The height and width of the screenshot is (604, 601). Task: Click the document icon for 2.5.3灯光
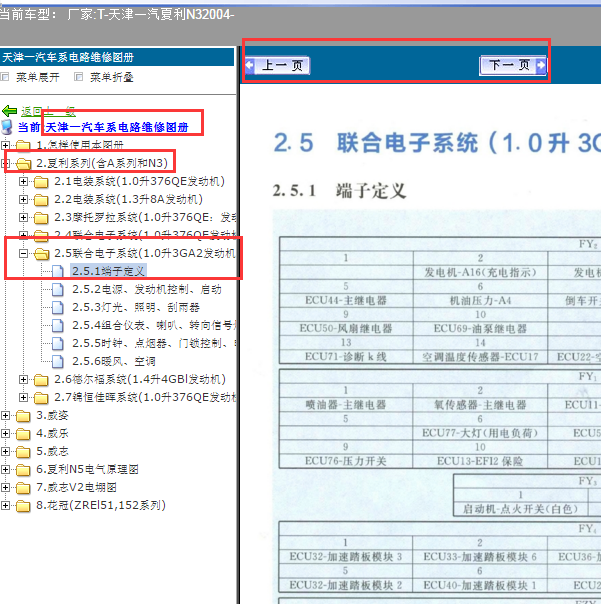pos(58,307)
